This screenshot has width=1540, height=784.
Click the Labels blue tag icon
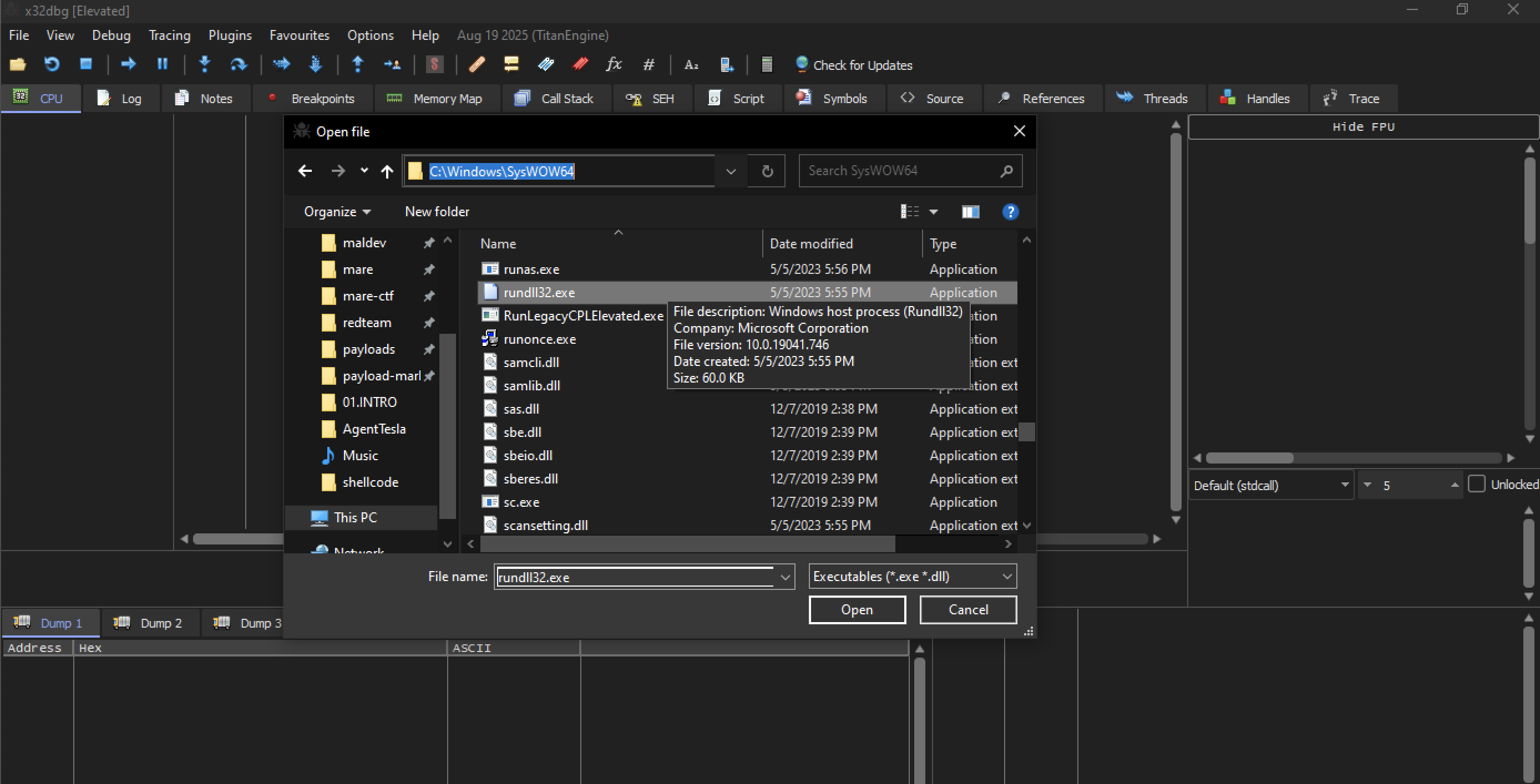click(x=546, y=64)
